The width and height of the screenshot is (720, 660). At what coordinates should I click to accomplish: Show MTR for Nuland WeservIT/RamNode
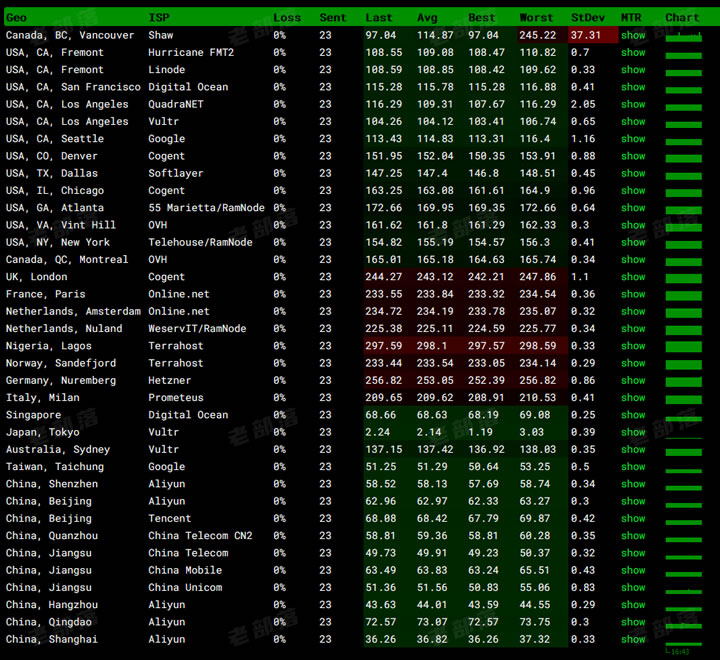point(633,329)
